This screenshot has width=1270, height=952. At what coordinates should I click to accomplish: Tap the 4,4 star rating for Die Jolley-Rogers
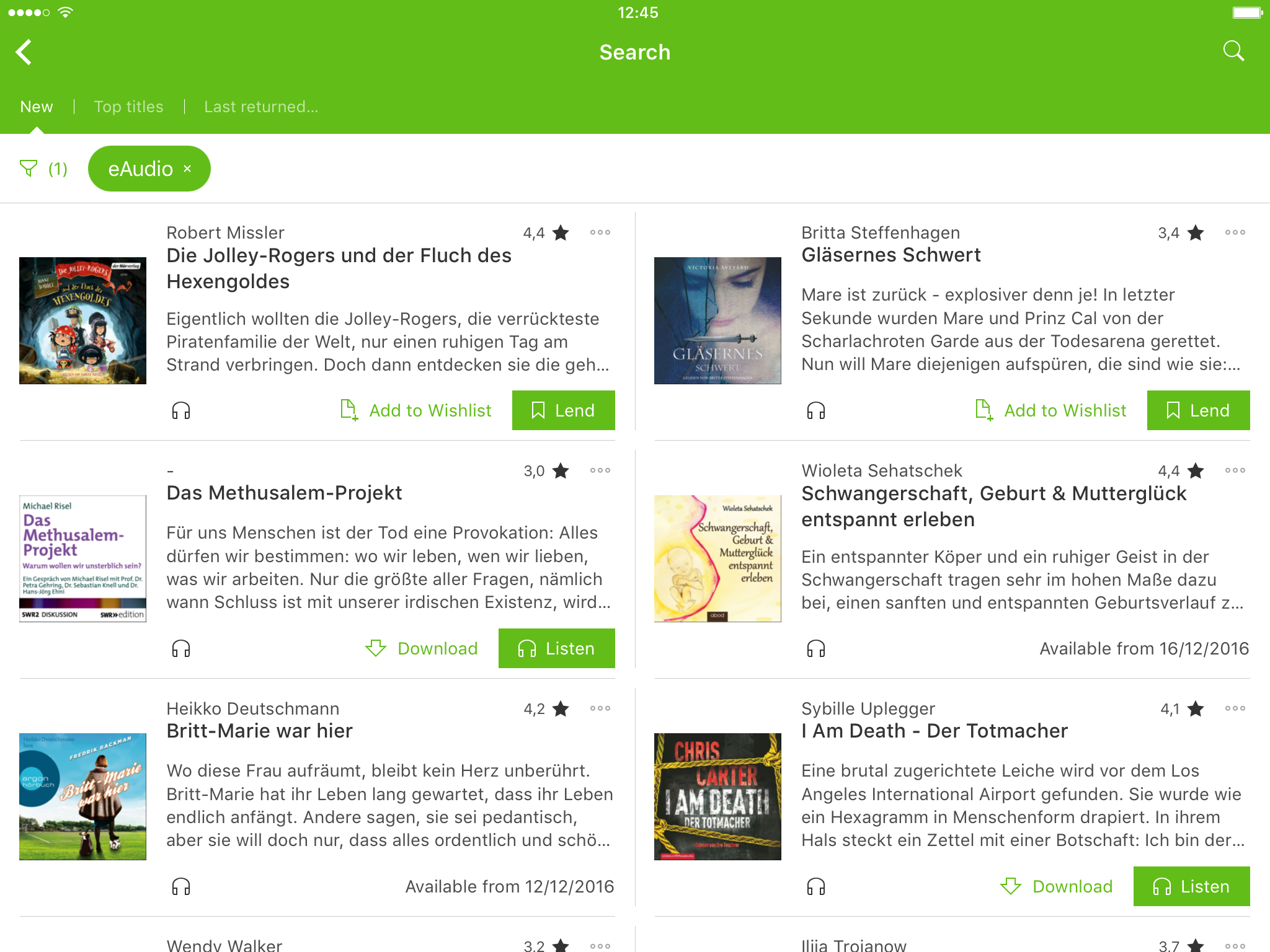(x=546, y=233)
